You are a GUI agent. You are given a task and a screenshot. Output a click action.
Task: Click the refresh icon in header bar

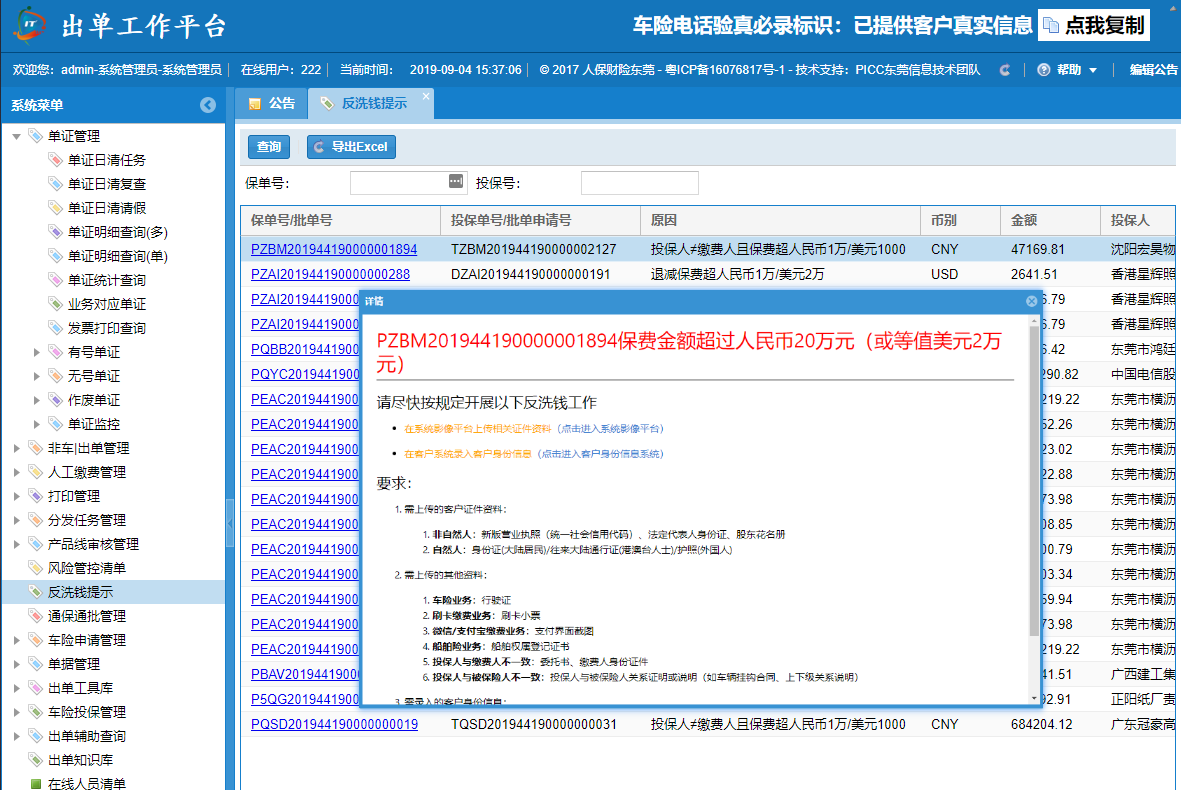click(x=1005, y=70)
